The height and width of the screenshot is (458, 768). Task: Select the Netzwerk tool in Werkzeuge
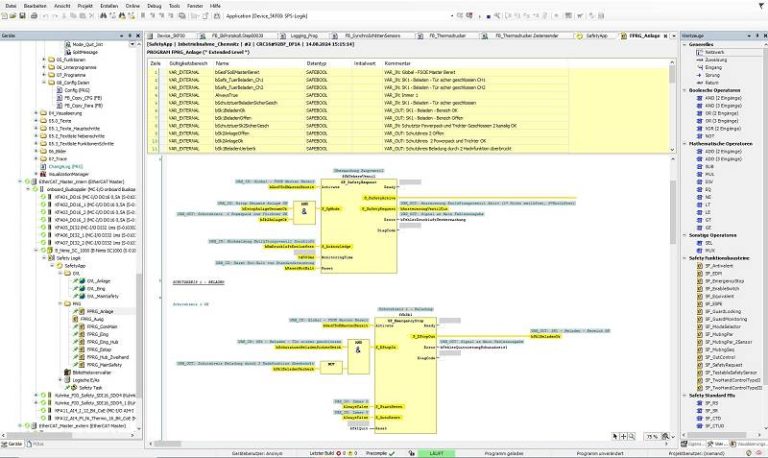click(x=704, y=52)
